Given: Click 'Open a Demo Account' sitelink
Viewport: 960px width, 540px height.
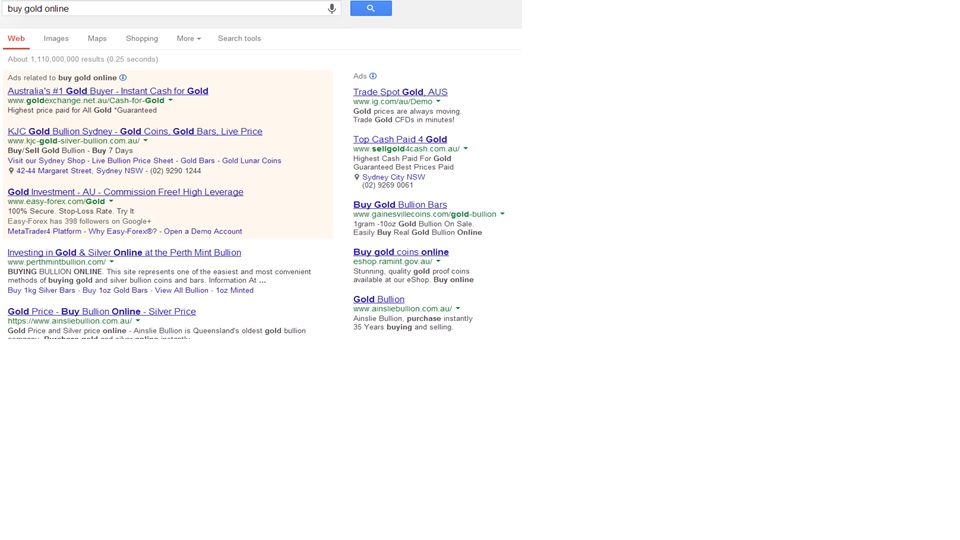Looking at the screenshot, I should 203,231.
